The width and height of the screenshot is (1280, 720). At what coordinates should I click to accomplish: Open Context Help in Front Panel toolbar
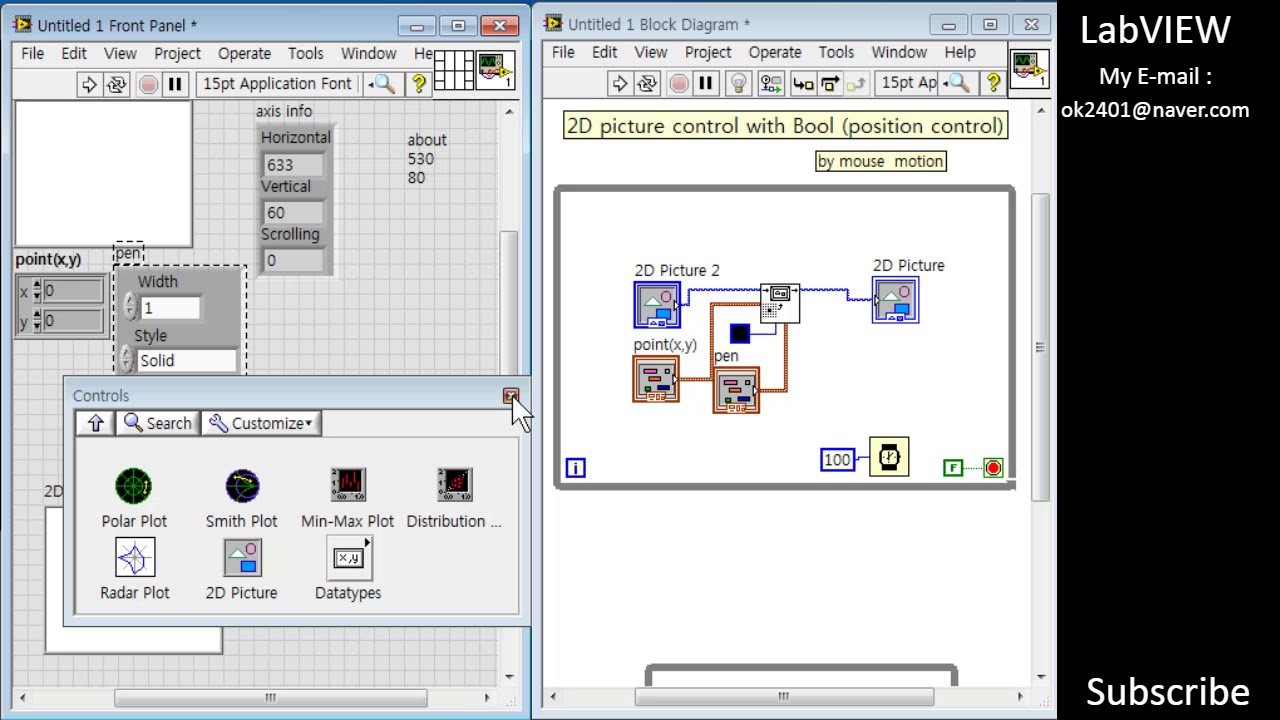coord(419,84)
